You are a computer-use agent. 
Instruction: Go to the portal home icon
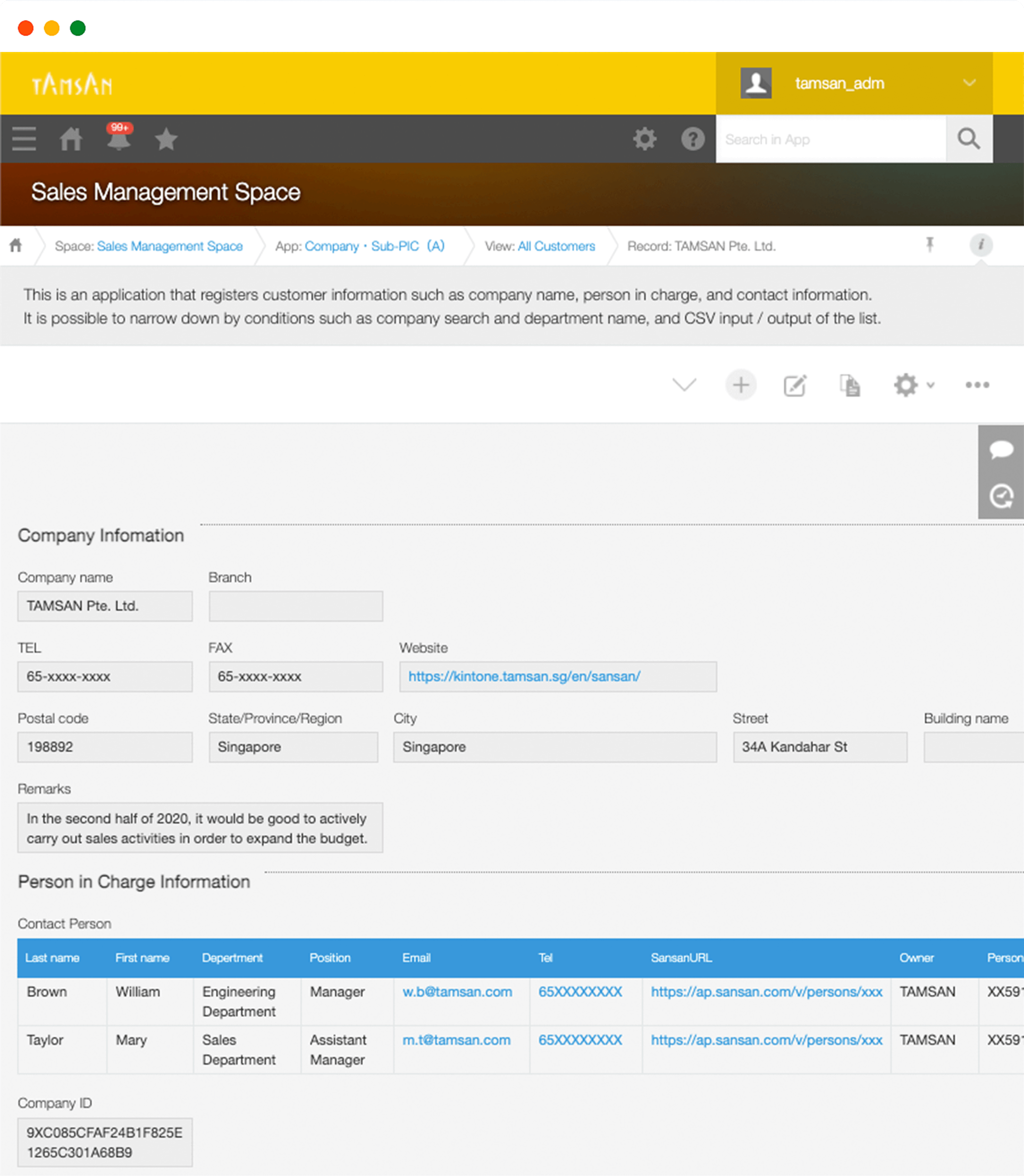71,139
